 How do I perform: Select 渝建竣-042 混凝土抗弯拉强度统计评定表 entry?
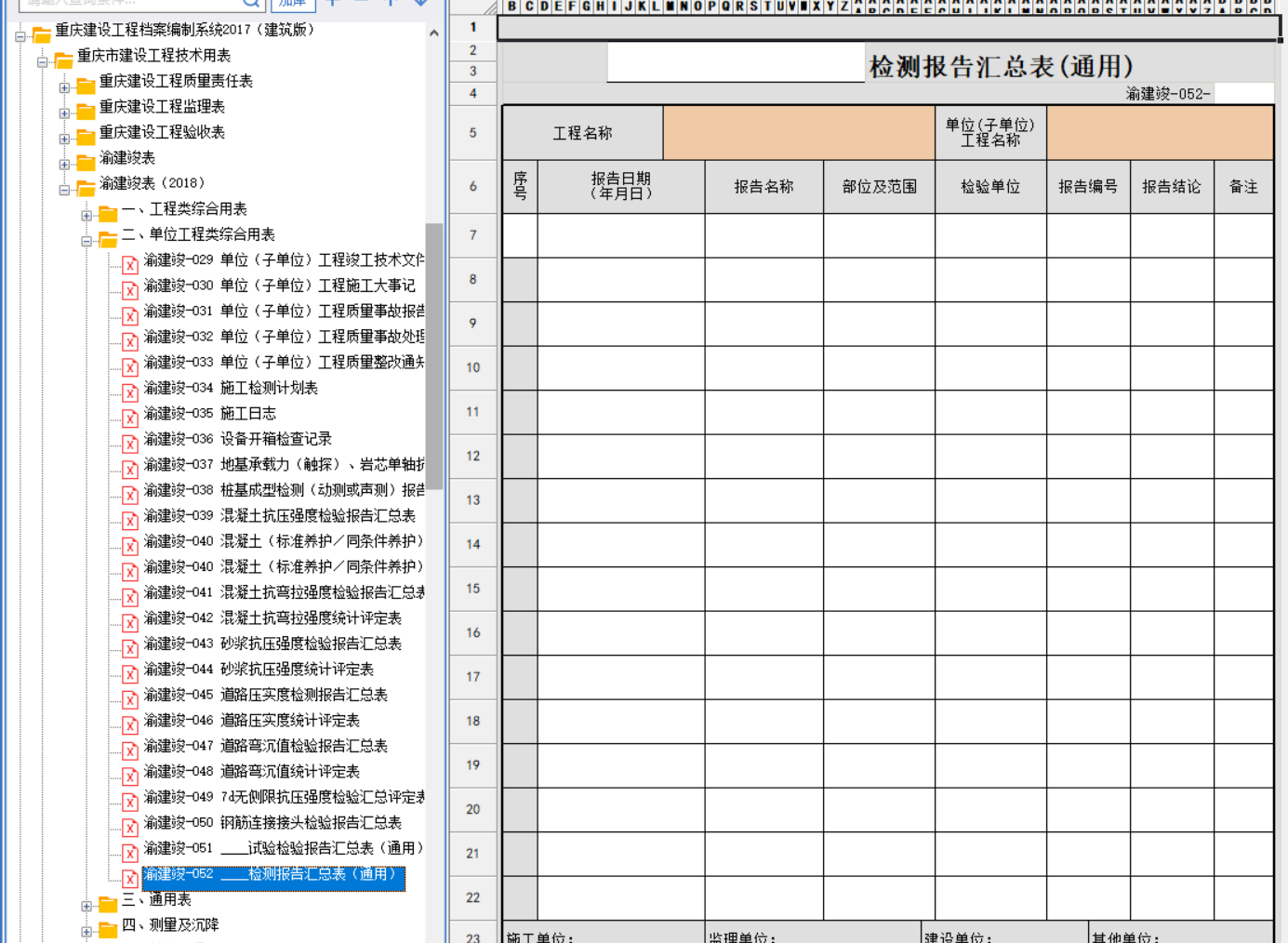coord(272,618)
